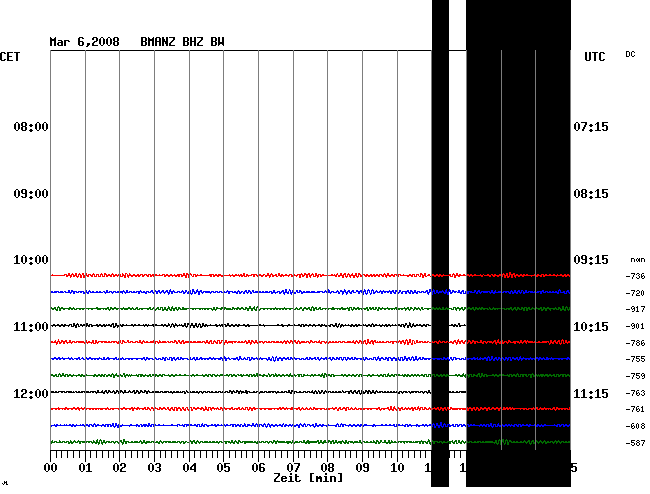Click the DC value '-755'
The height and width of the screenshot is (494, 650).
pos(635,359)
